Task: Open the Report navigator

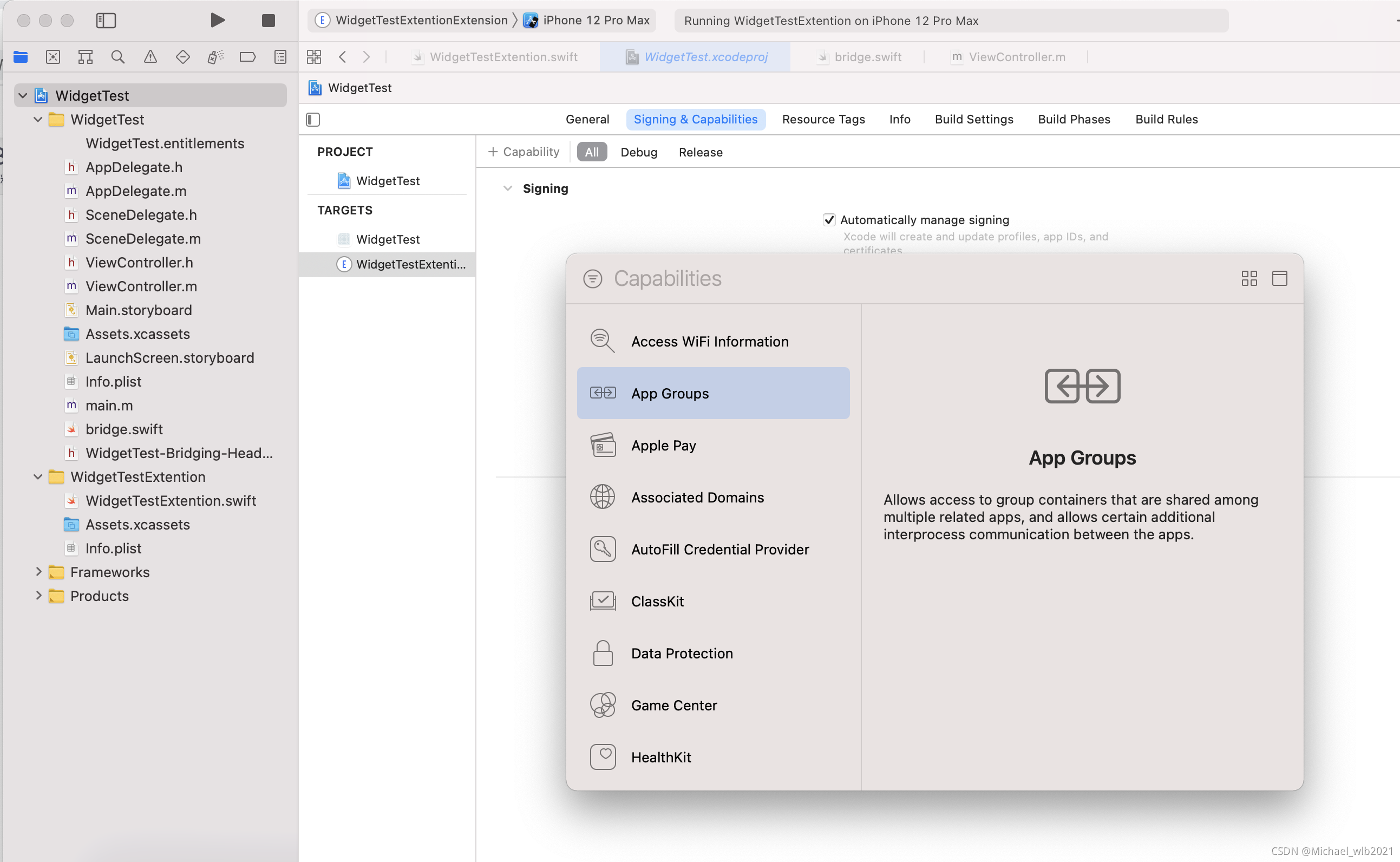Action: 280,56
